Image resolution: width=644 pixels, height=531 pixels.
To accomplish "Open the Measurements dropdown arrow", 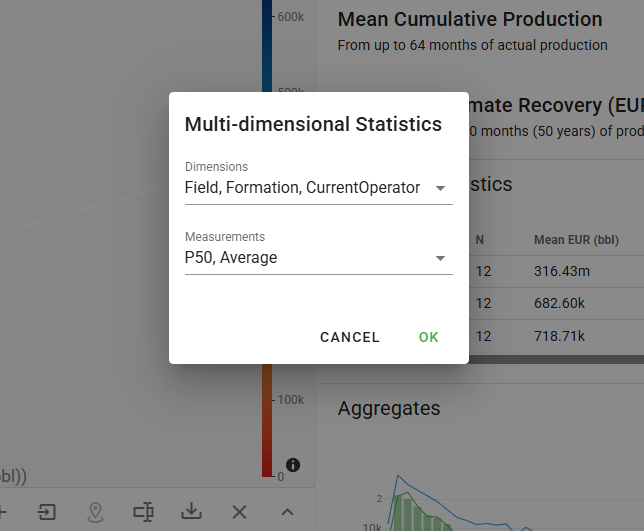I will click(440, 258).
